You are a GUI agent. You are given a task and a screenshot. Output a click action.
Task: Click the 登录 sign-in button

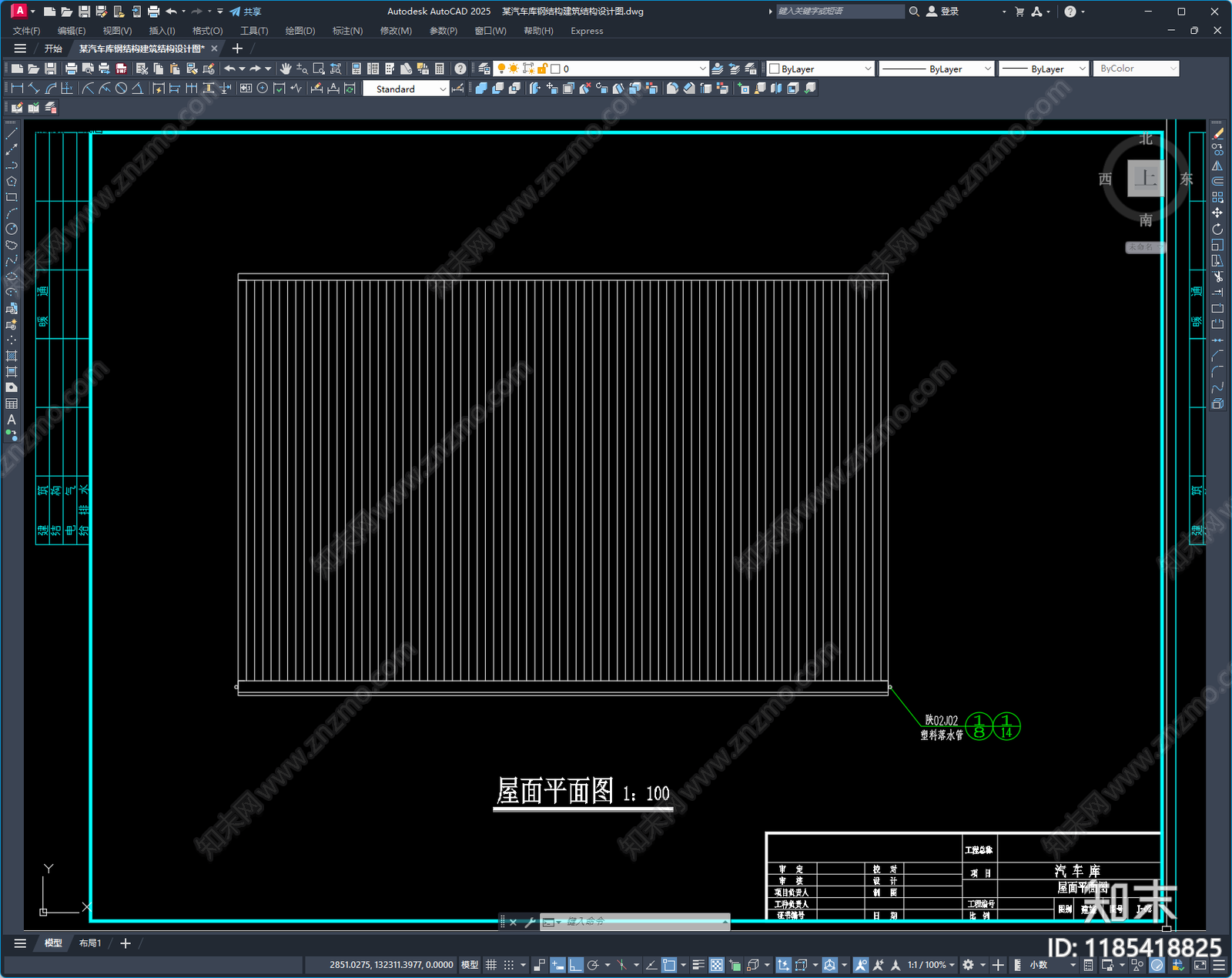coord(942,12)
